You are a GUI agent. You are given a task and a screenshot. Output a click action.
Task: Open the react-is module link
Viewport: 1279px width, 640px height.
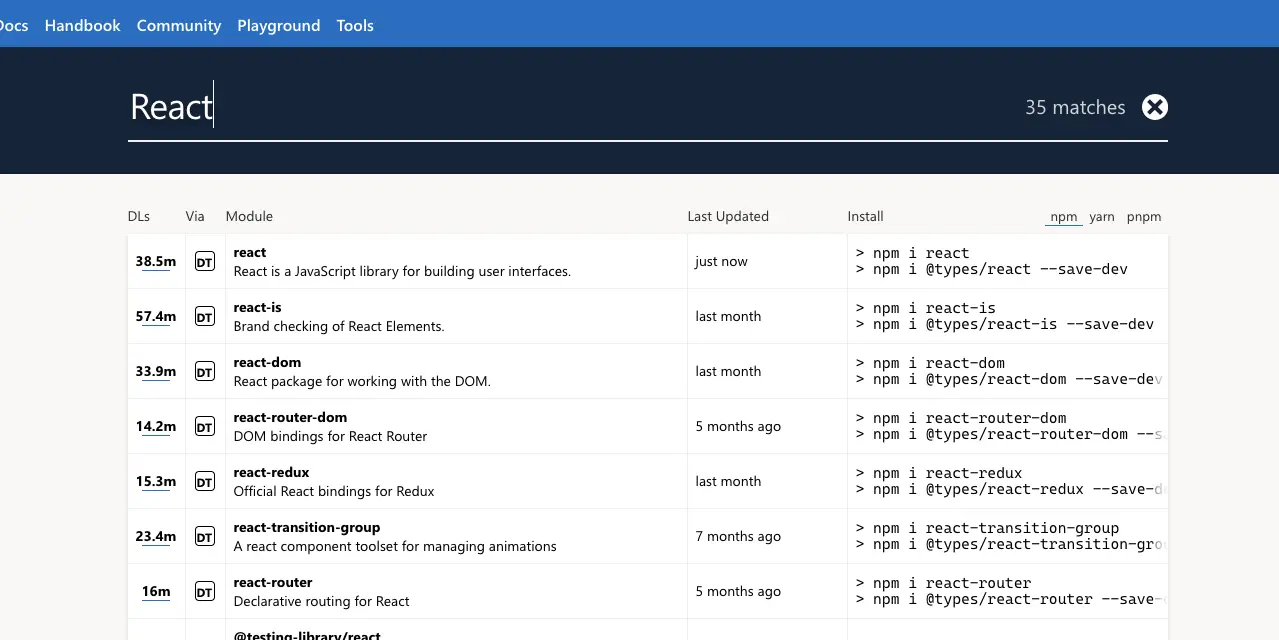coord(257,308)
